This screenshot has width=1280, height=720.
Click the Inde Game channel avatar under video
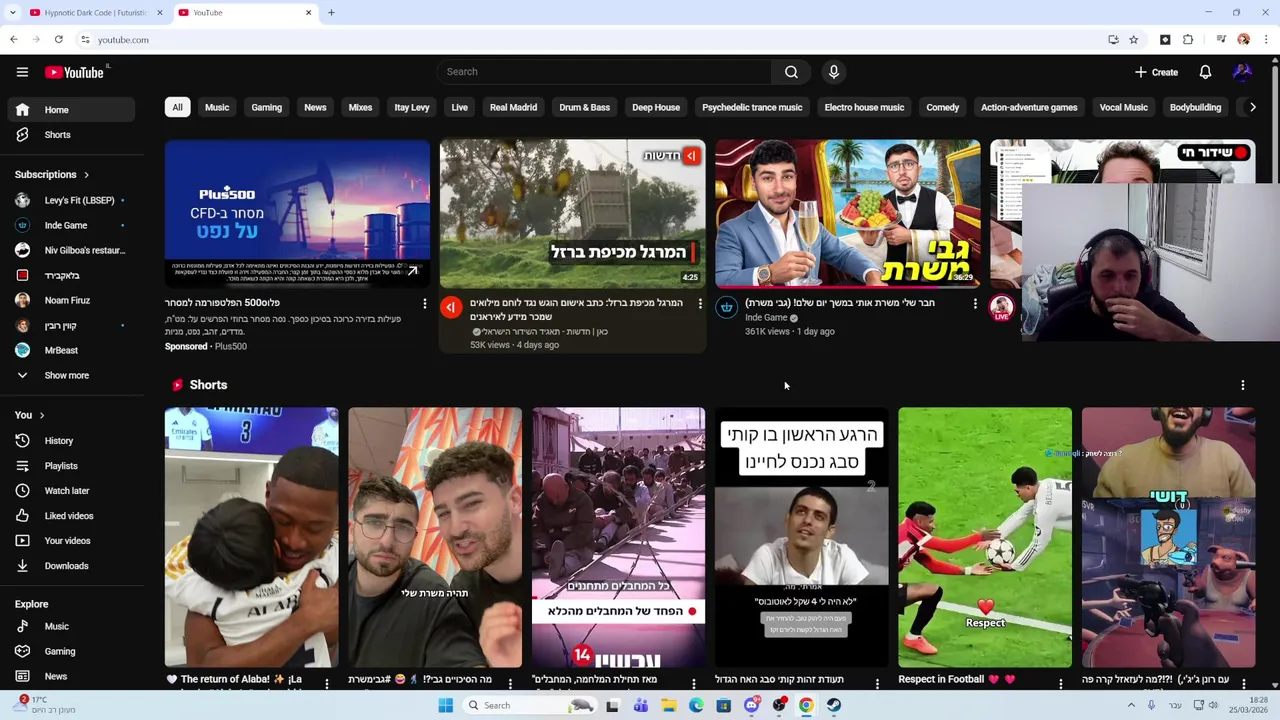click(x=727, y=308)
